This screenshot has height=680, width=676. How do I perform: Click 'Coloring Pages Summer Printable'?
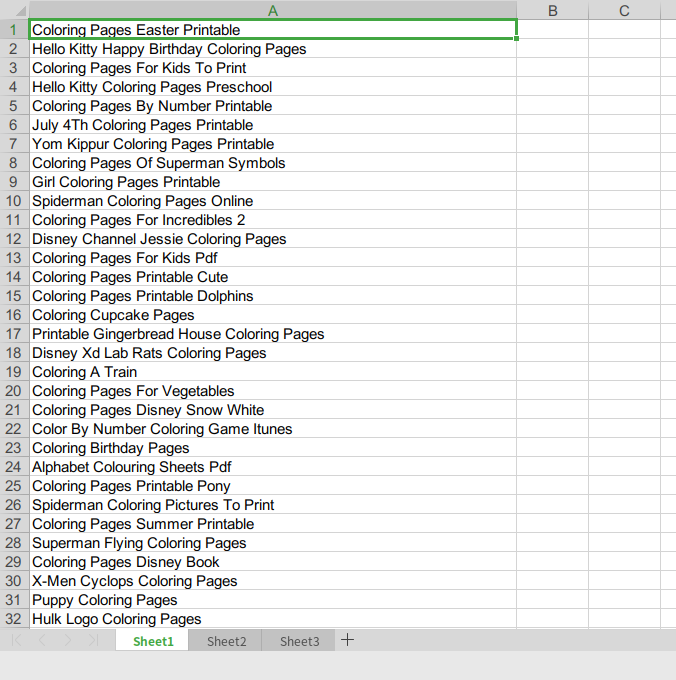tap(273, 524)
